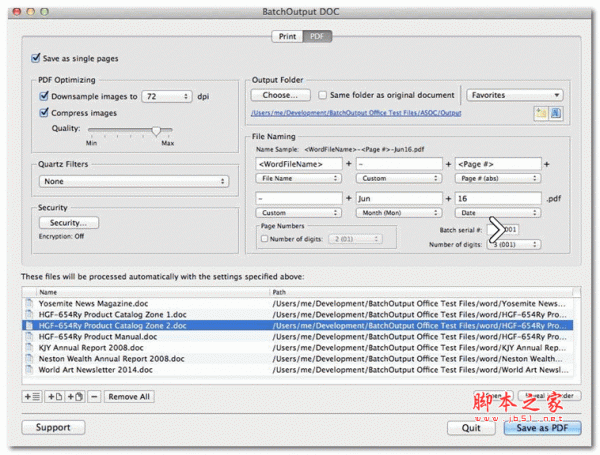Click the Choose... output folder button
The width and height of the screenshot is (600, 455).
point(280,95)
